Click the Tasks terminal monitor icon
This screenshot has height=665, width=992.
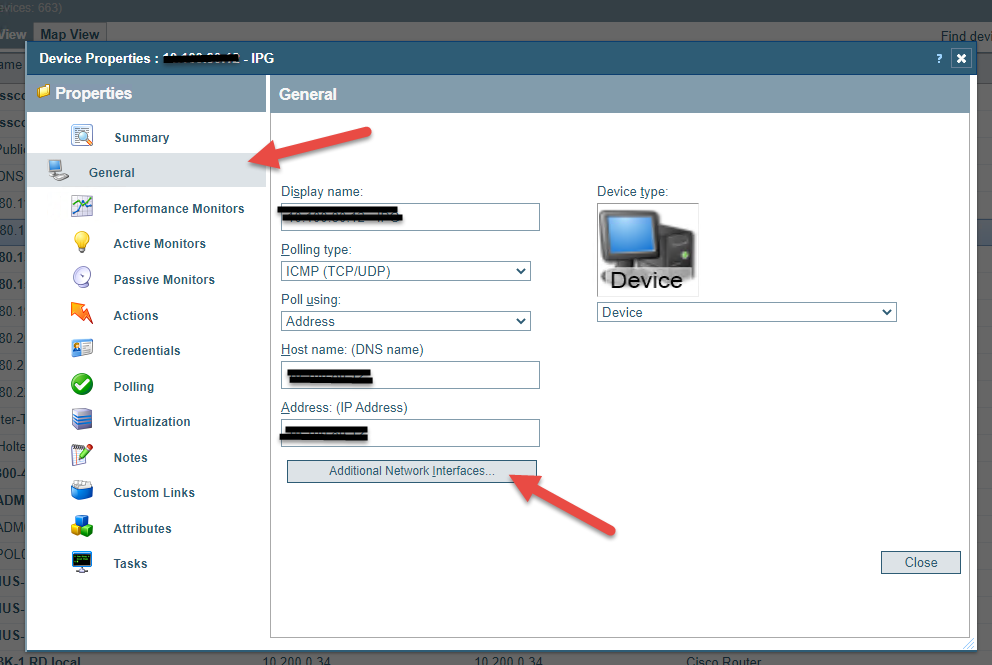tap(82, 562)
